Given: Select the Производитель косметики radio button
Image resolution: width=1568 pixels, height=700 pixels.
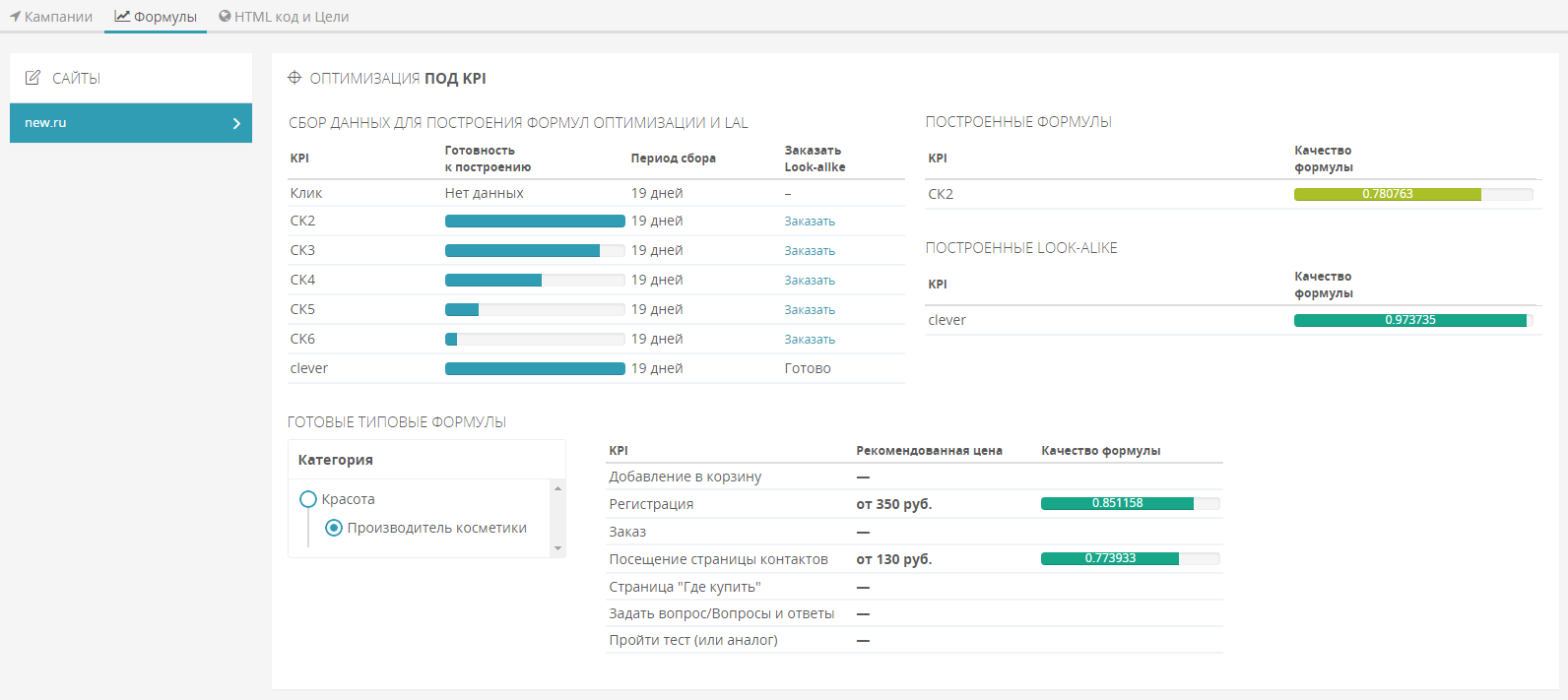Looking at the screenshot, I should pyautogui.click(x=334, y=528).
